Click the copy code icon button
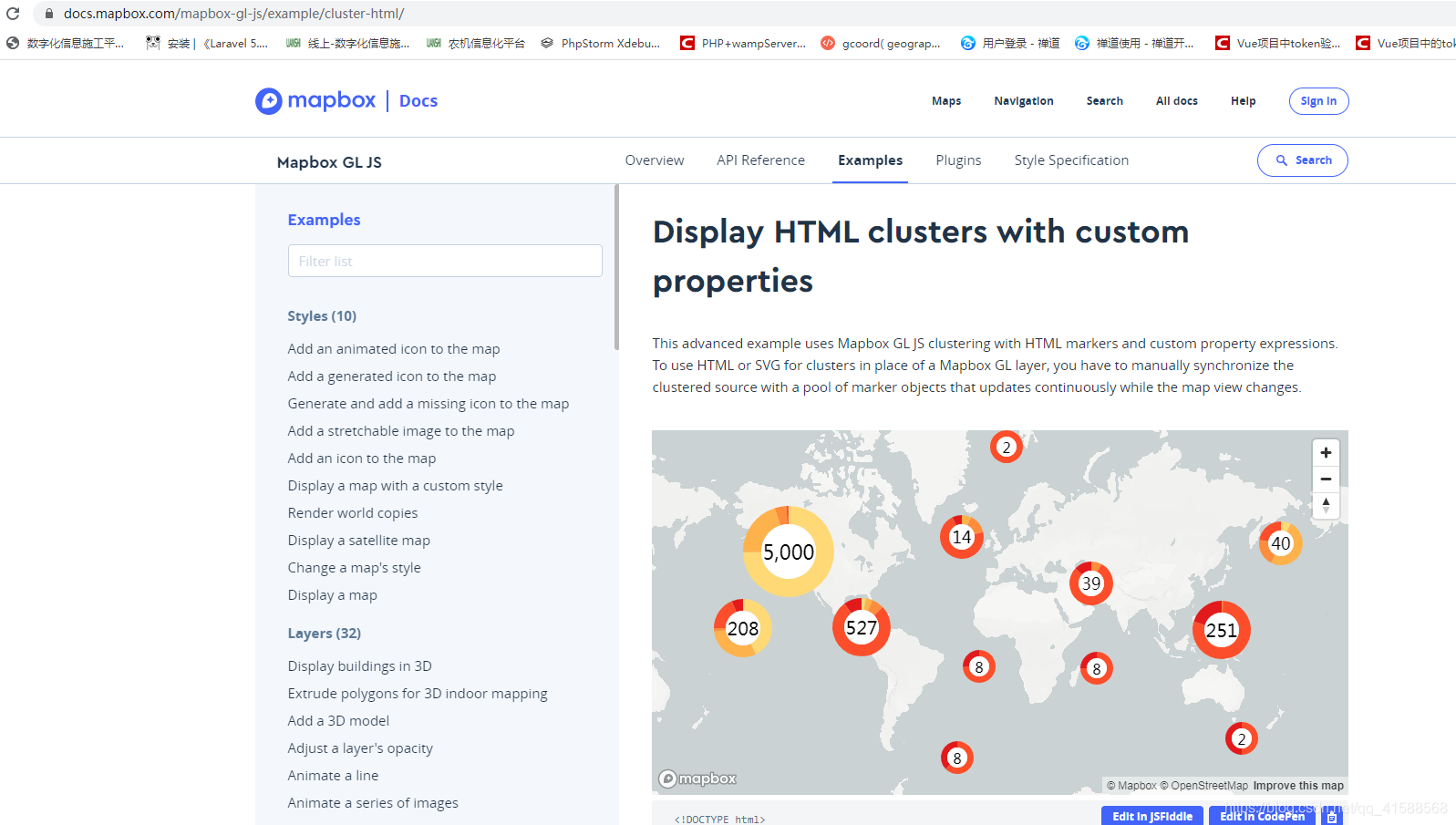1456x825 pixels. (1332, 818)
